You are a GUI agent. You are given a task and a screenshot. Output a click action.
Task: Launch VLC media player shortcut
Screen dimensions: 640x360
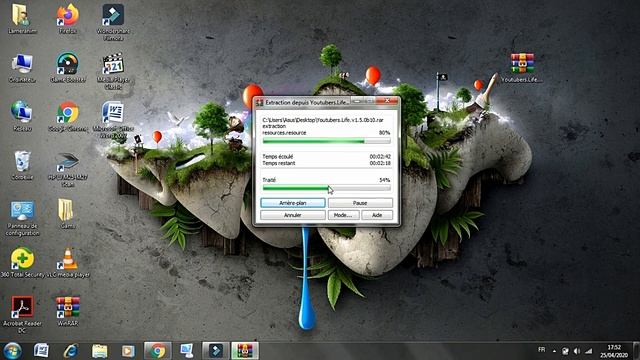point(68,262)
